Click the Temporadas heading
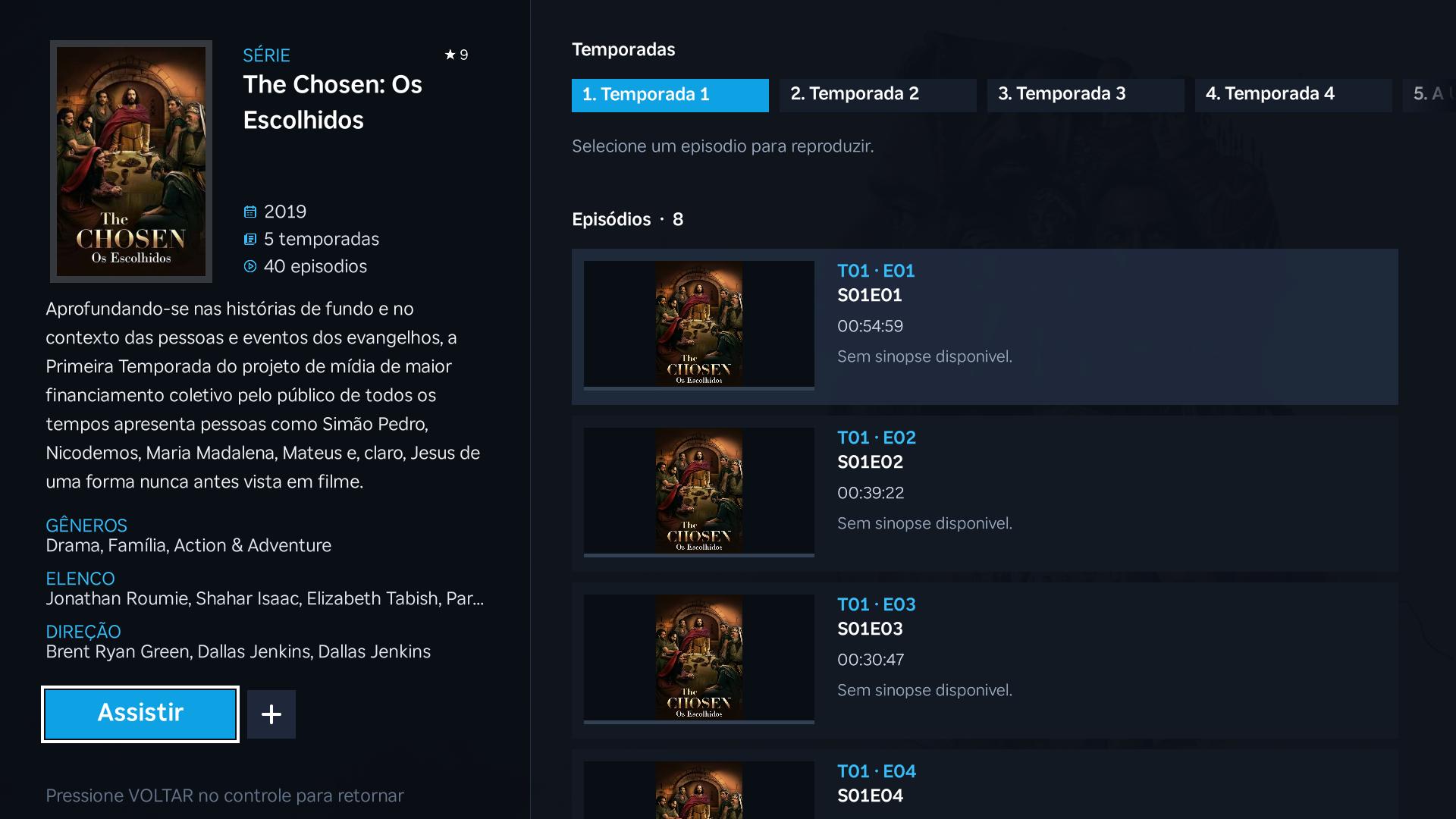This screenshot has height=819, width=1456. pos(623,49)
